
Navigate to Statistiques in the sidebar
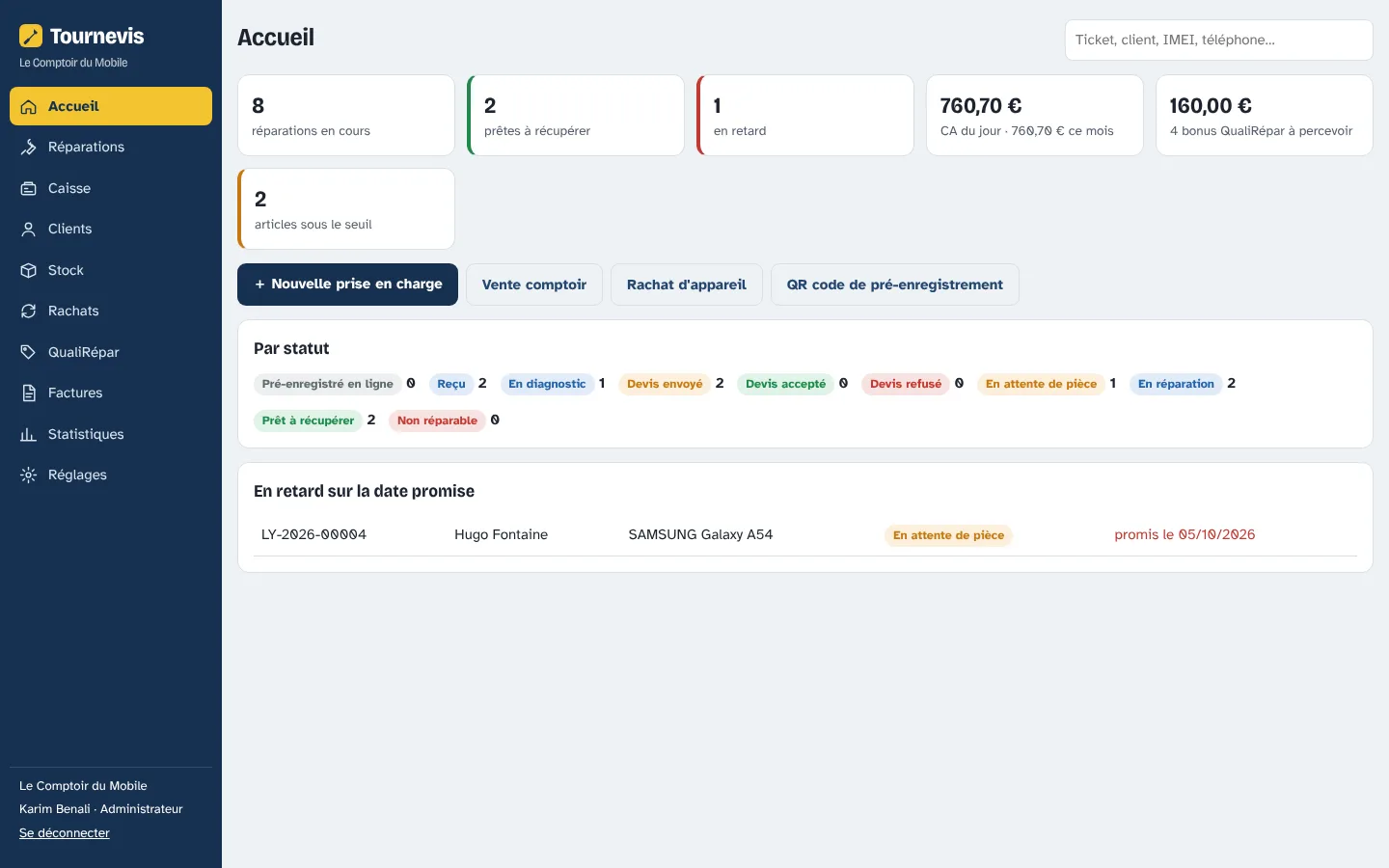pos(111,434)
